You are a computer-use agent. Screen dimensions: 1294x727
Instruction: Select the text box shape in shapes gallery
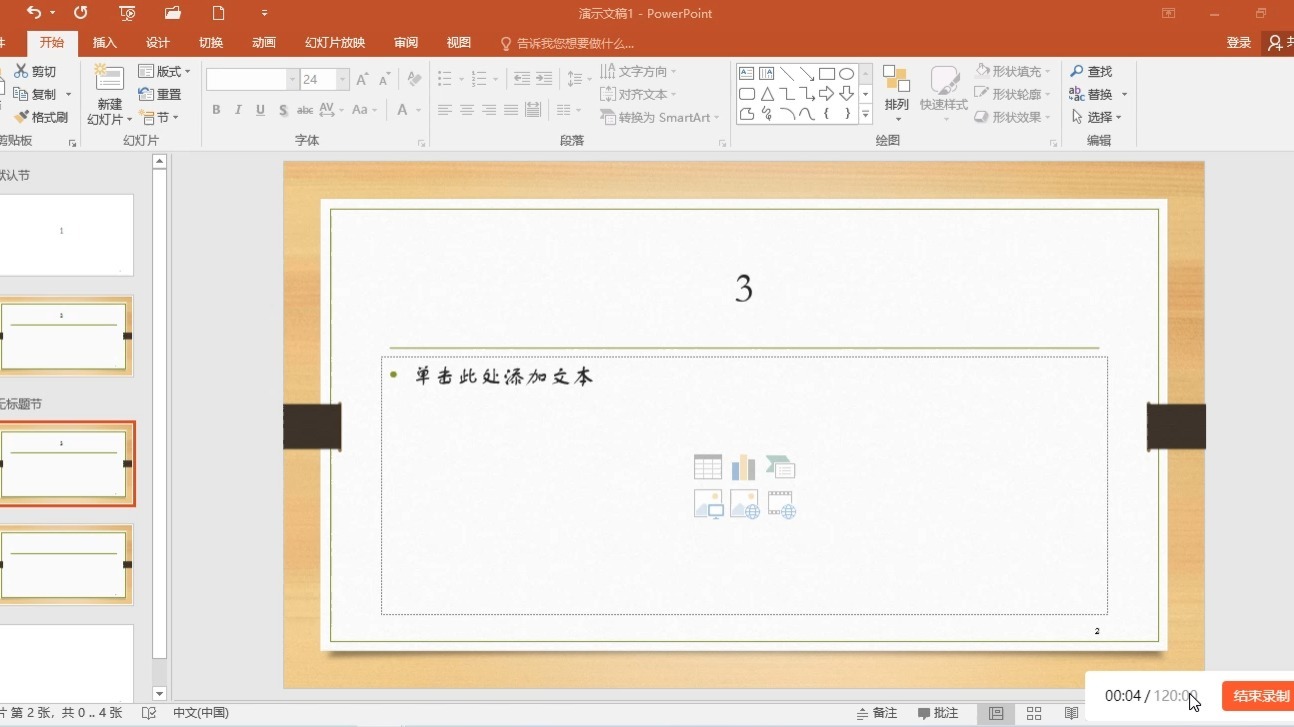(747, 73)
